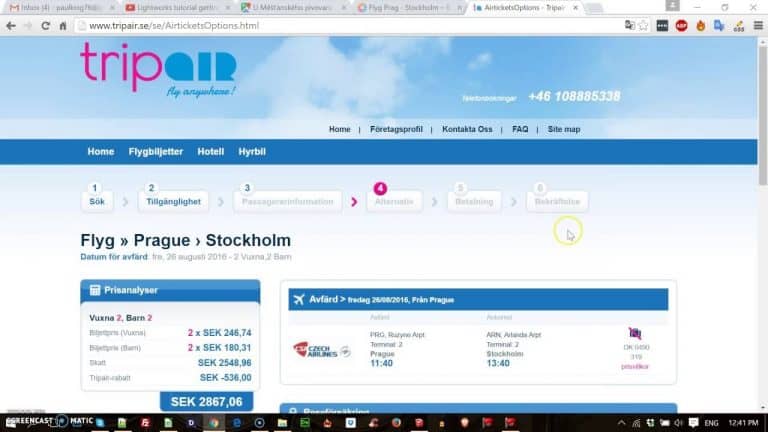Open Chrome from the Windows taskbar
Screen dimensions: 768x432
pyautogui.click(x=214, y=423)
